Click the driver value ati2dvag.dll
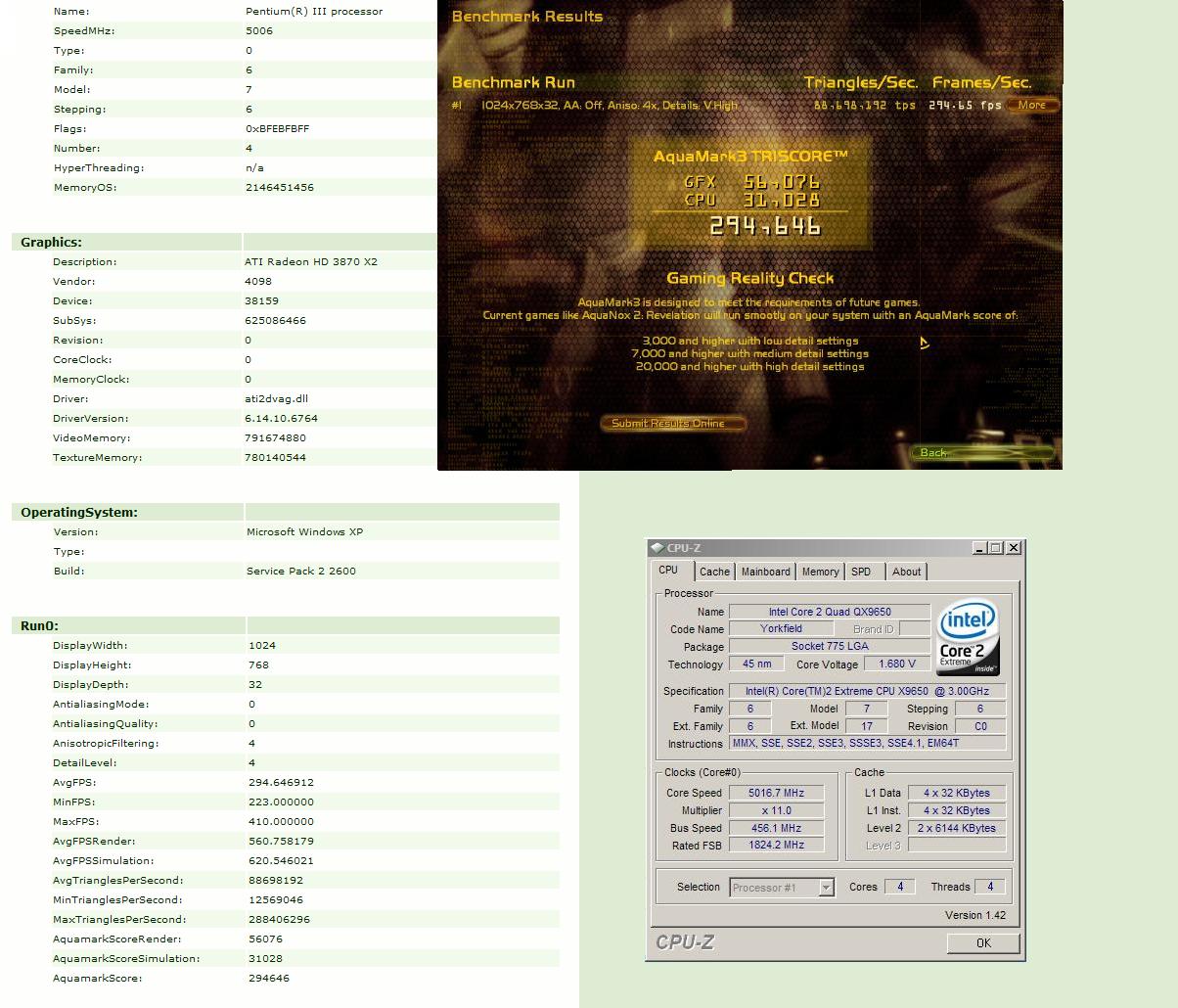Viewport: 1178px width, 1008px height. click(x=277, y=398)
